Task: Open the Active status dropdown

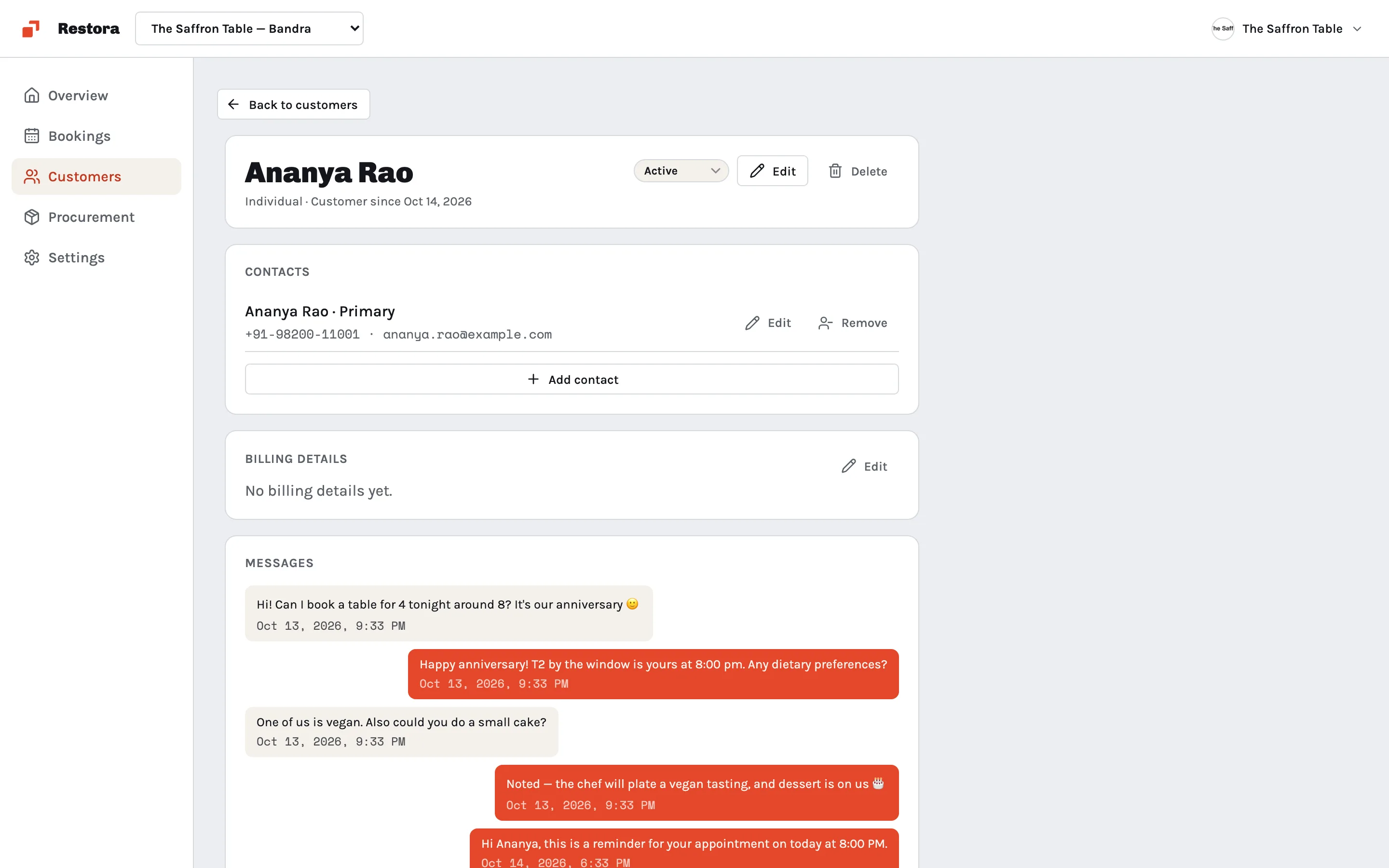Action: point(681,171)
